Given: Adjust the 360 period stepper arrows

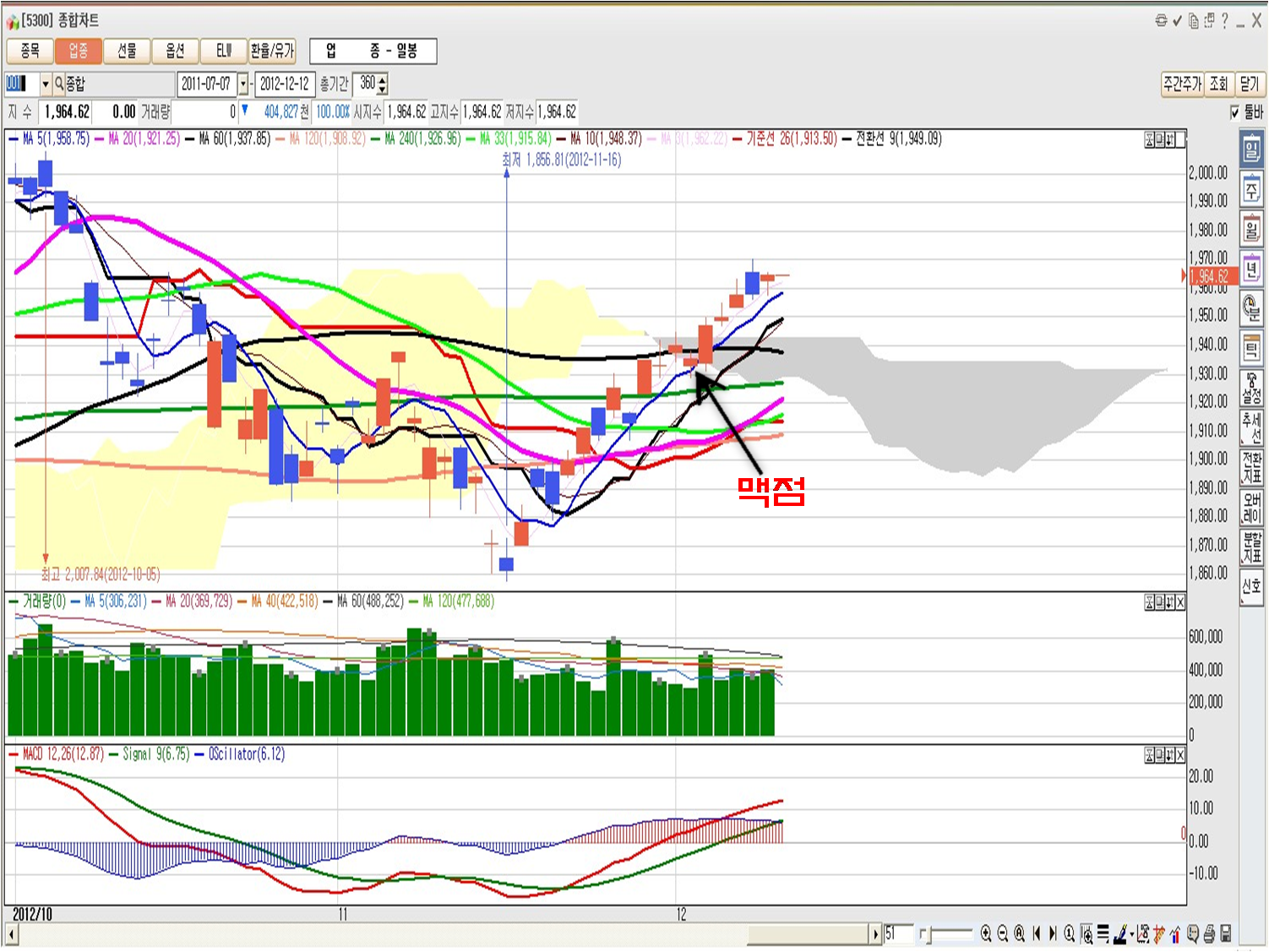Looking at the screenshot, I should 383,84.
